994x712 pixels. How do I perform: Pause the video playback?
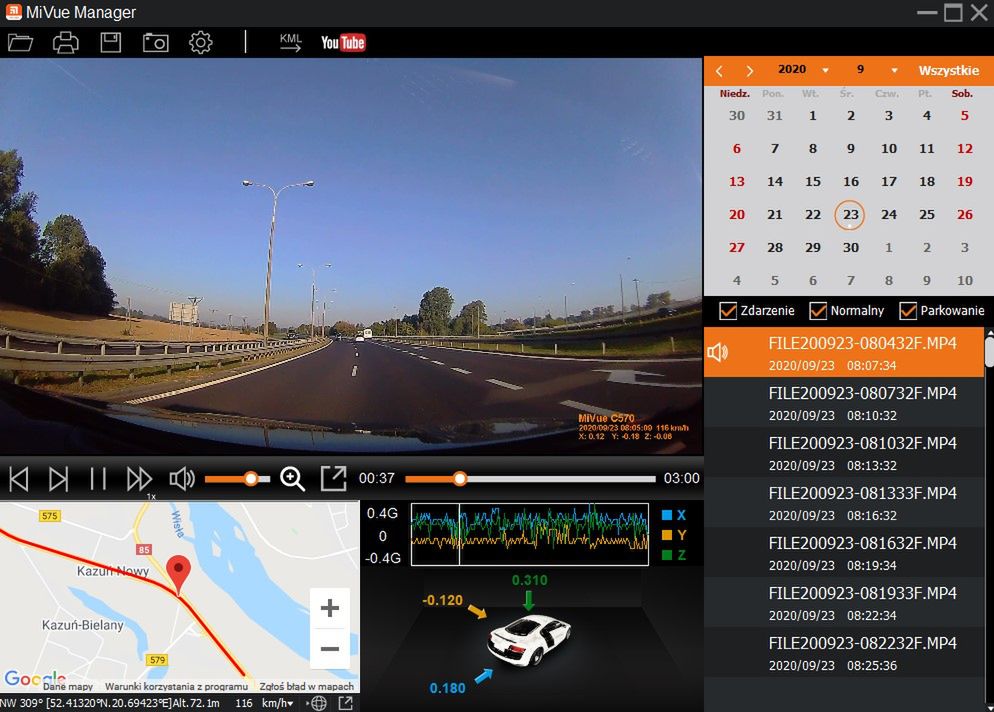pos(98,479)
